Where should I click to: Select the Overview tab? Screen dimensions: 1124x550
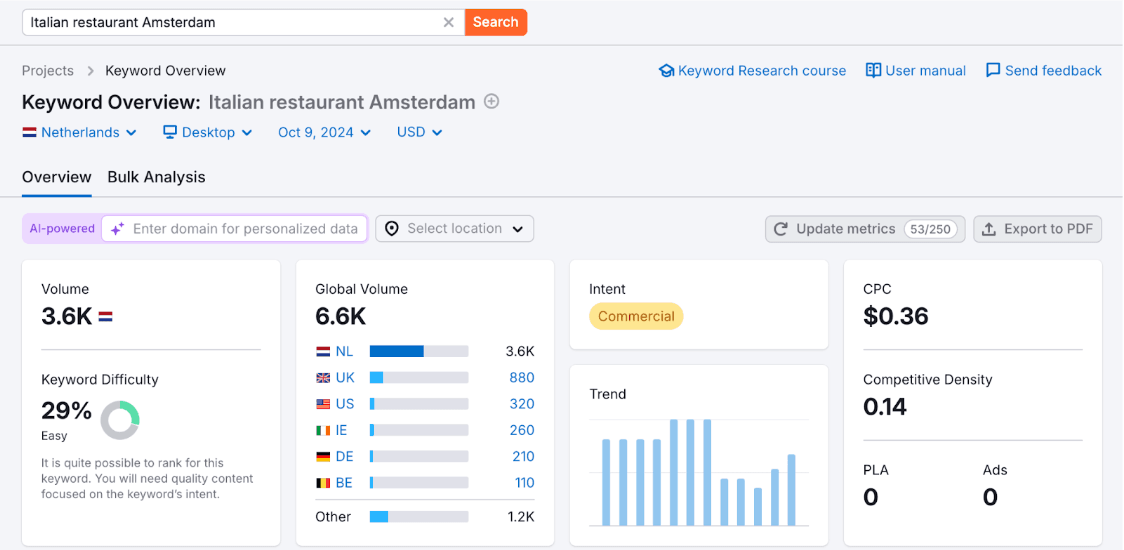(57, 177)
